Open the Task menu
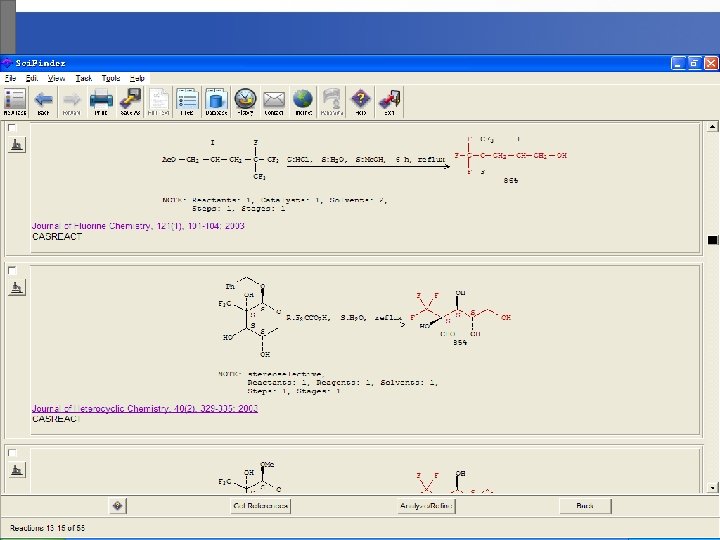The height and width of the screenshot is (540, 720). [84, 79]
